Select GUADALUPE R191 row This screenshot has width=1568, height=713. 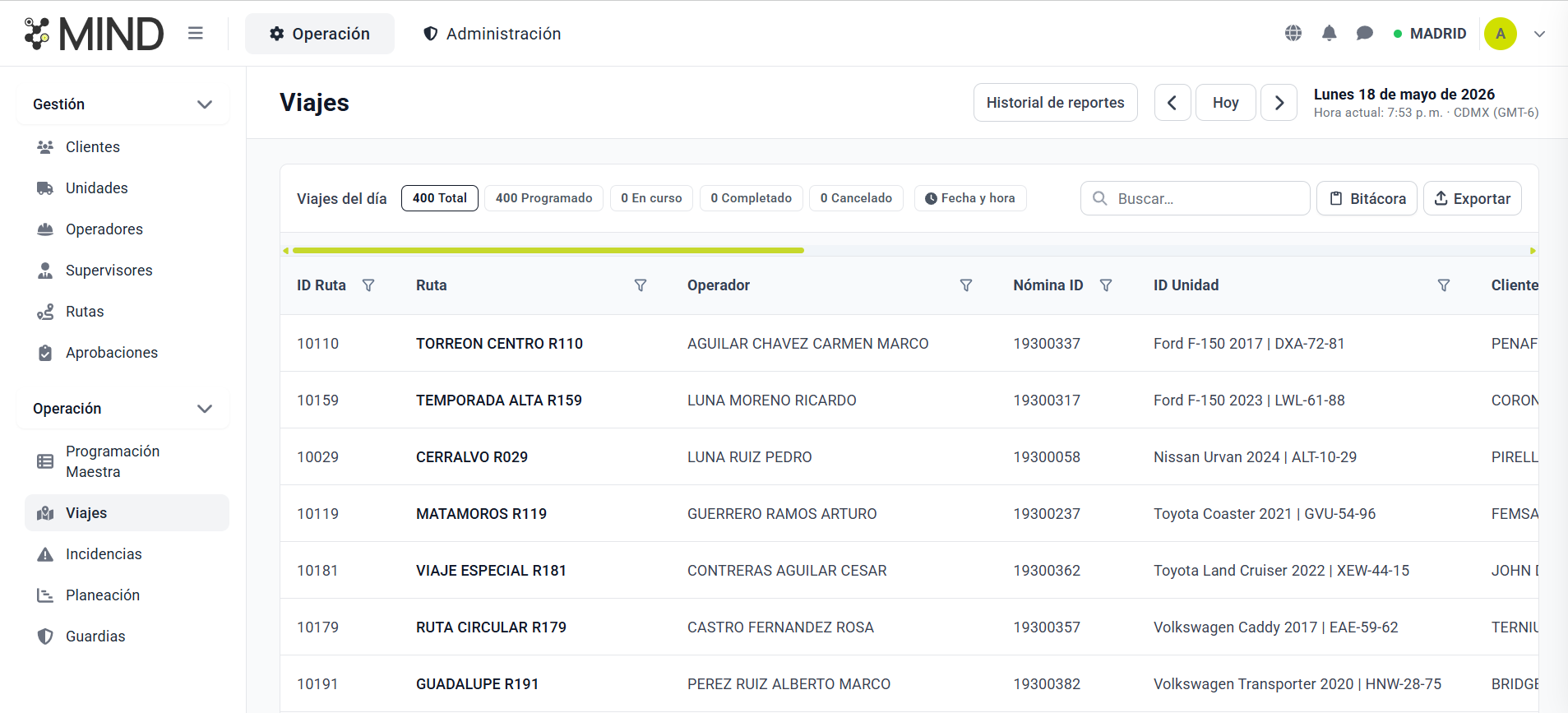pyautogui.click(x=909, y=683)
